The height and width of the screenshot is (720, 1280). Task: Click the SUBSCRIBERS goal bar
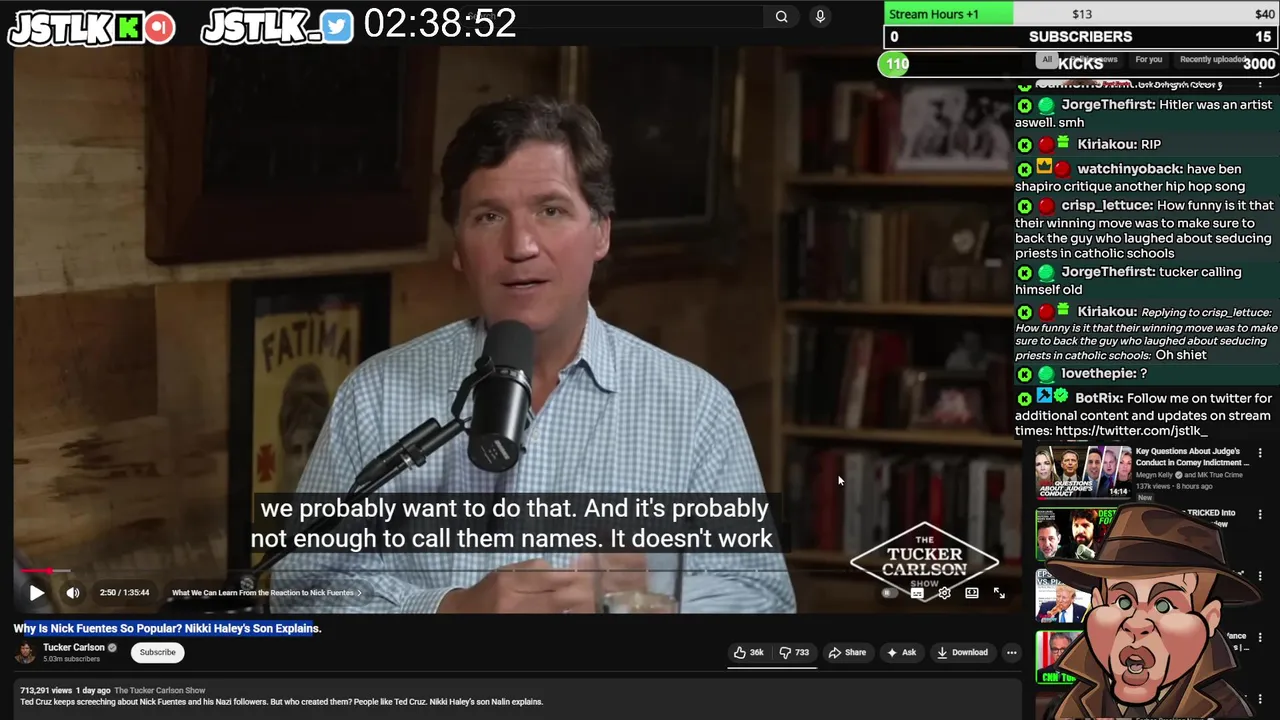tap(1080, 37)
